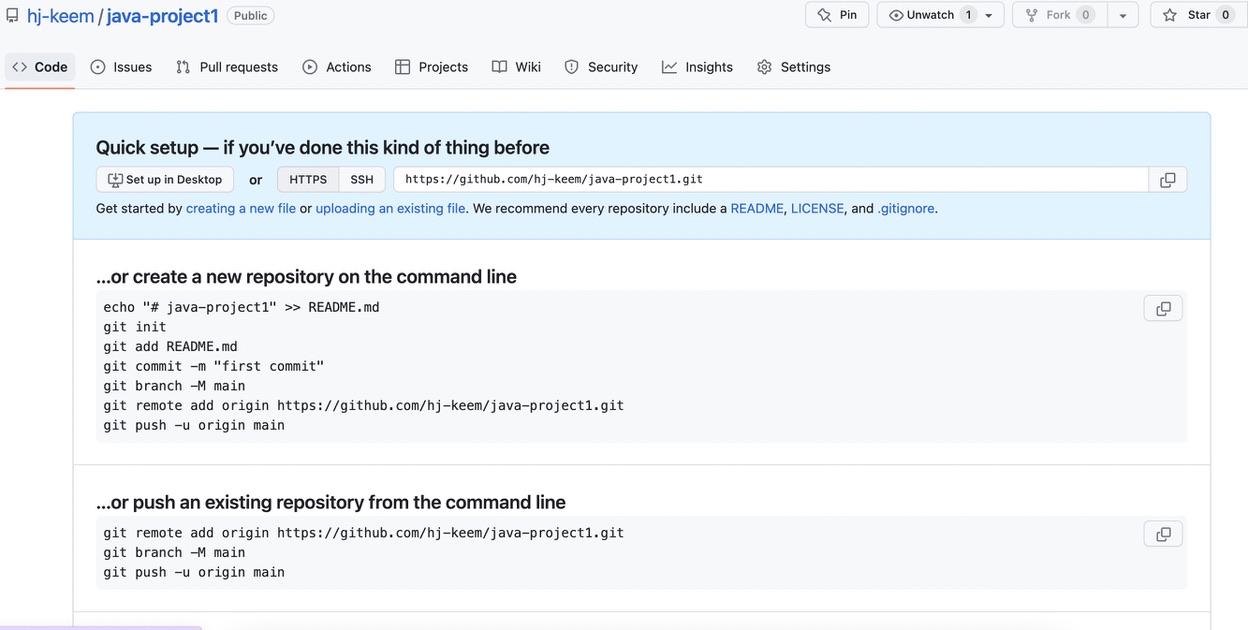Follow the 'creating a new file' link
The height and width of the screenshot is (630, 1248).
pos(241,209)
